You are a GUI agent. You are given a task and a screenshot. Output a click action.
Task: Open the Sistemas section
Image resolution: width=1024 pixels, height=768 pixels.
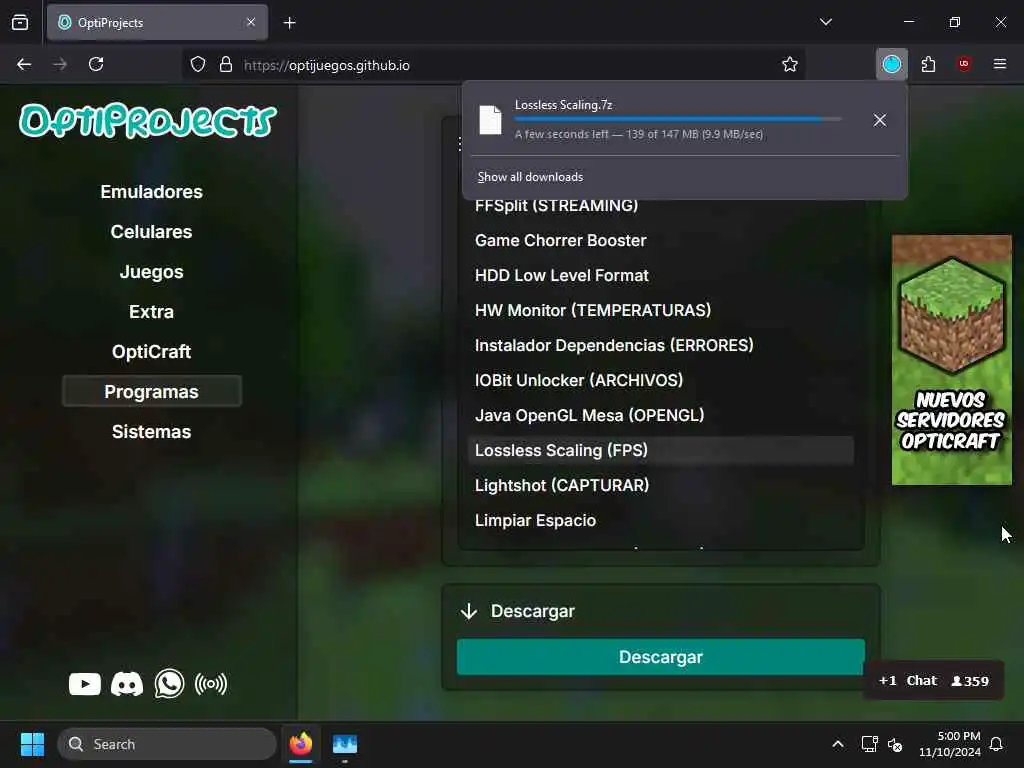152,432
